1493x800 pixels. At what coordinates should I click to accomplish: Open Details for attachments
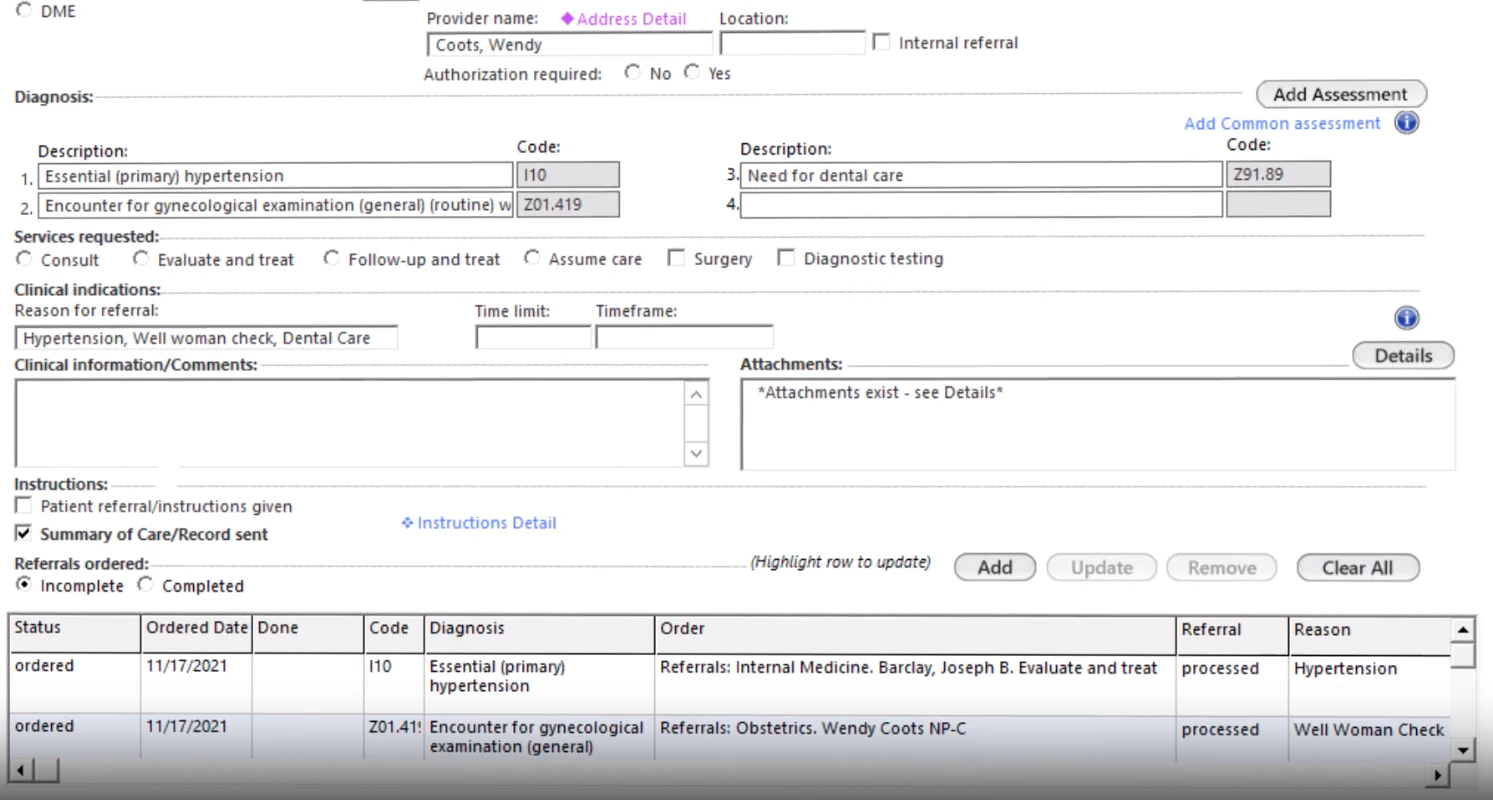[1403, 355]
